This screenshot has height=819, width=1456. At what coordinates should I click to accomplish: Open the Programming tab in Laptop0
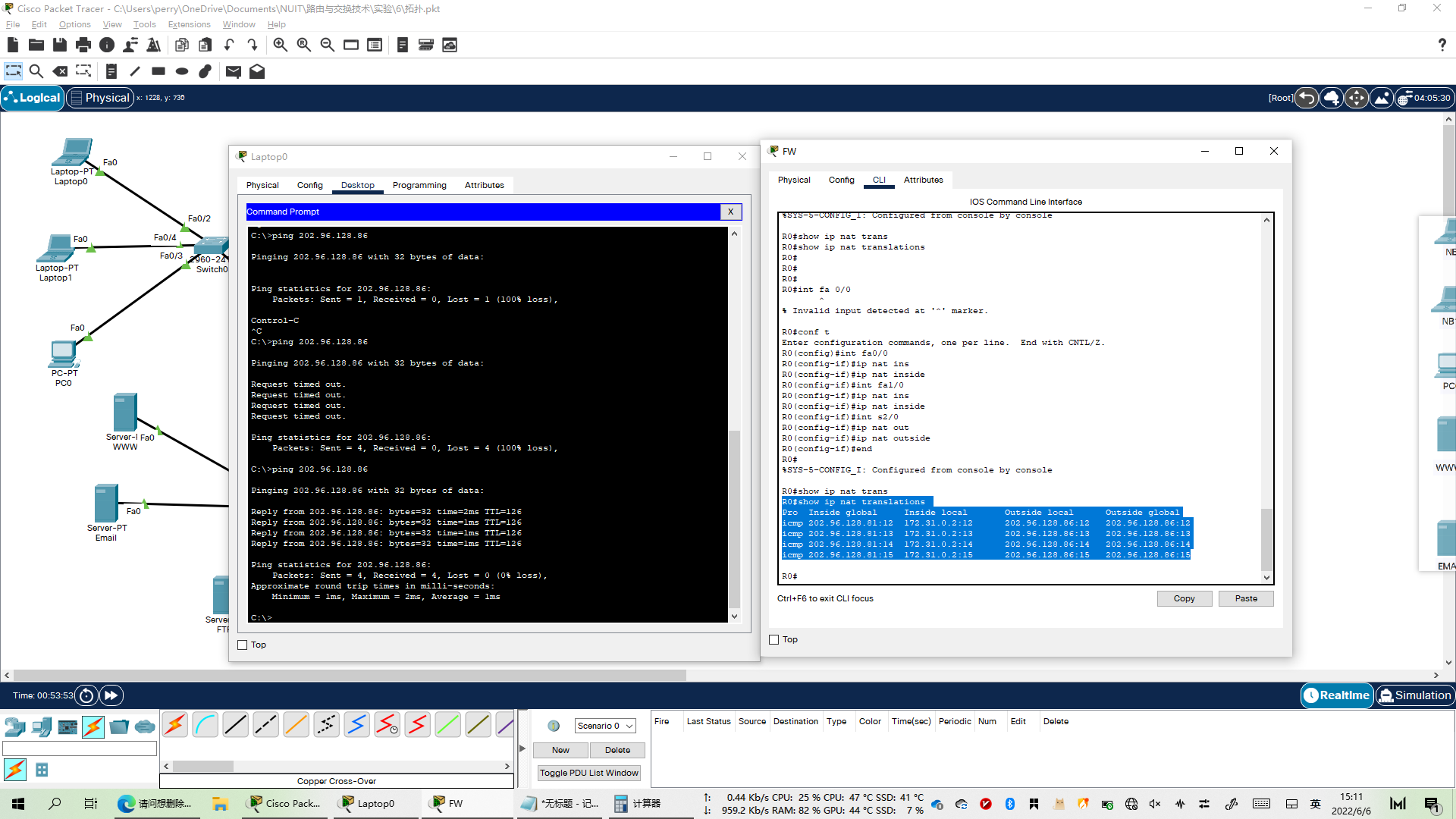coord(419,185)
